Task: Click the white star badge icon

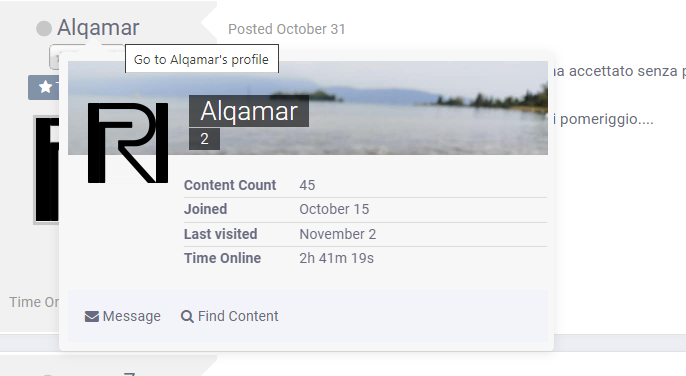Action: [x=46, y=87]
